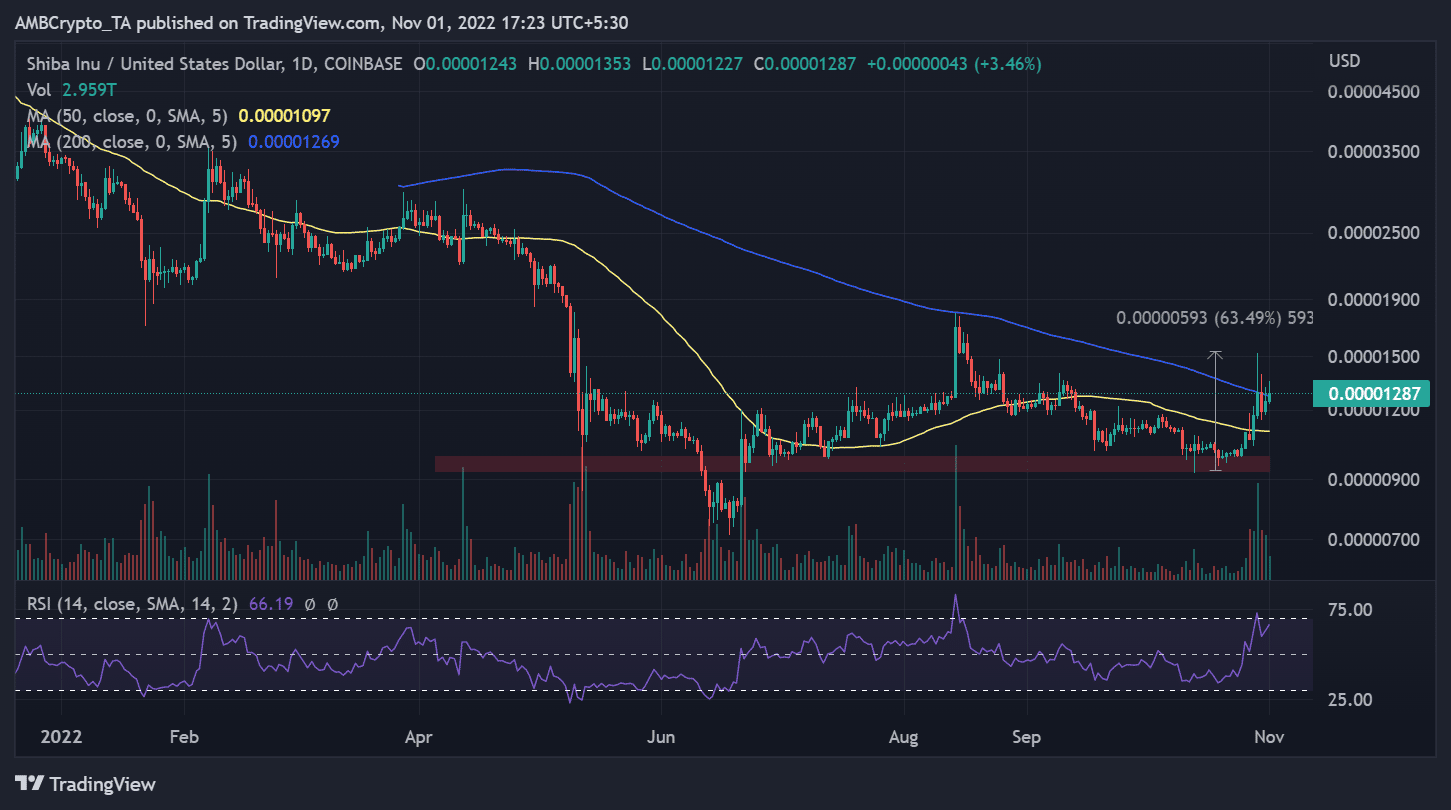Click the 0.00001900 price axis label

1373,299
